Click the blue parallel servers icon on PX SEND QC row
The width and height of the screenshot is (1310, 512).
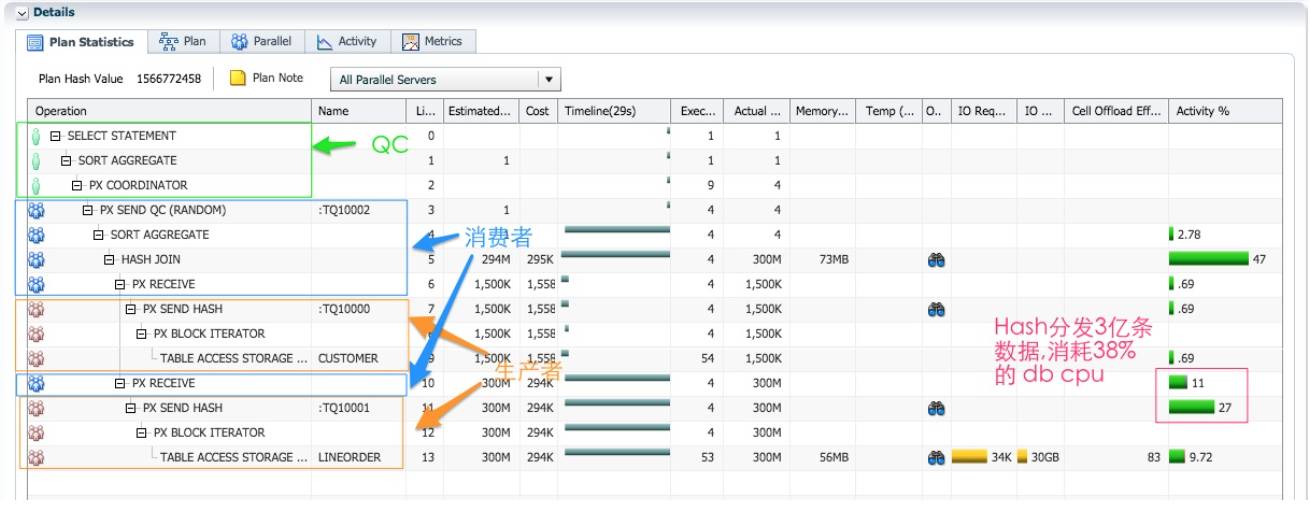pyautogui.click(x=38, y=210)
